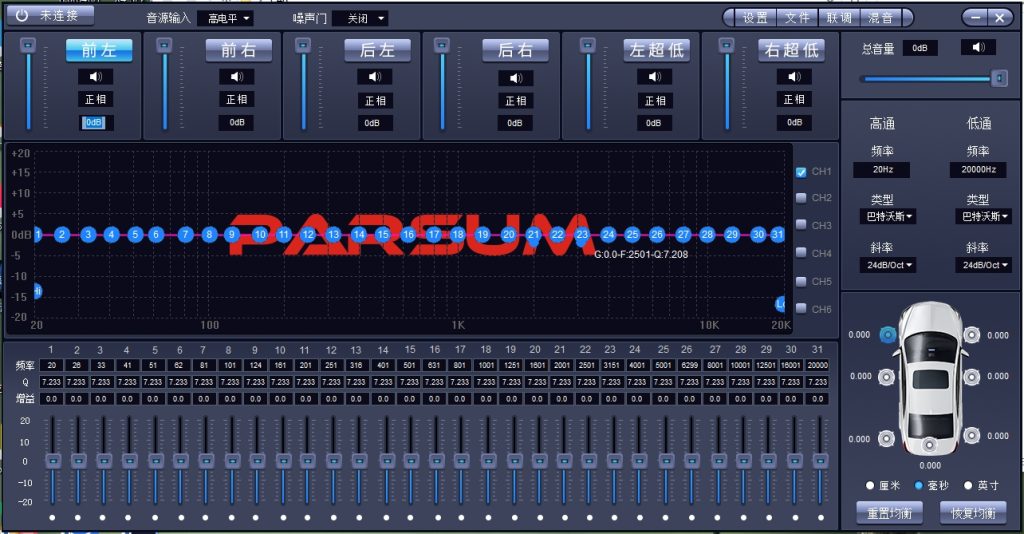This screenshot has width=1024, height=534.
Task: Click EQ node 24 on the graph
Action: (608, 234)
